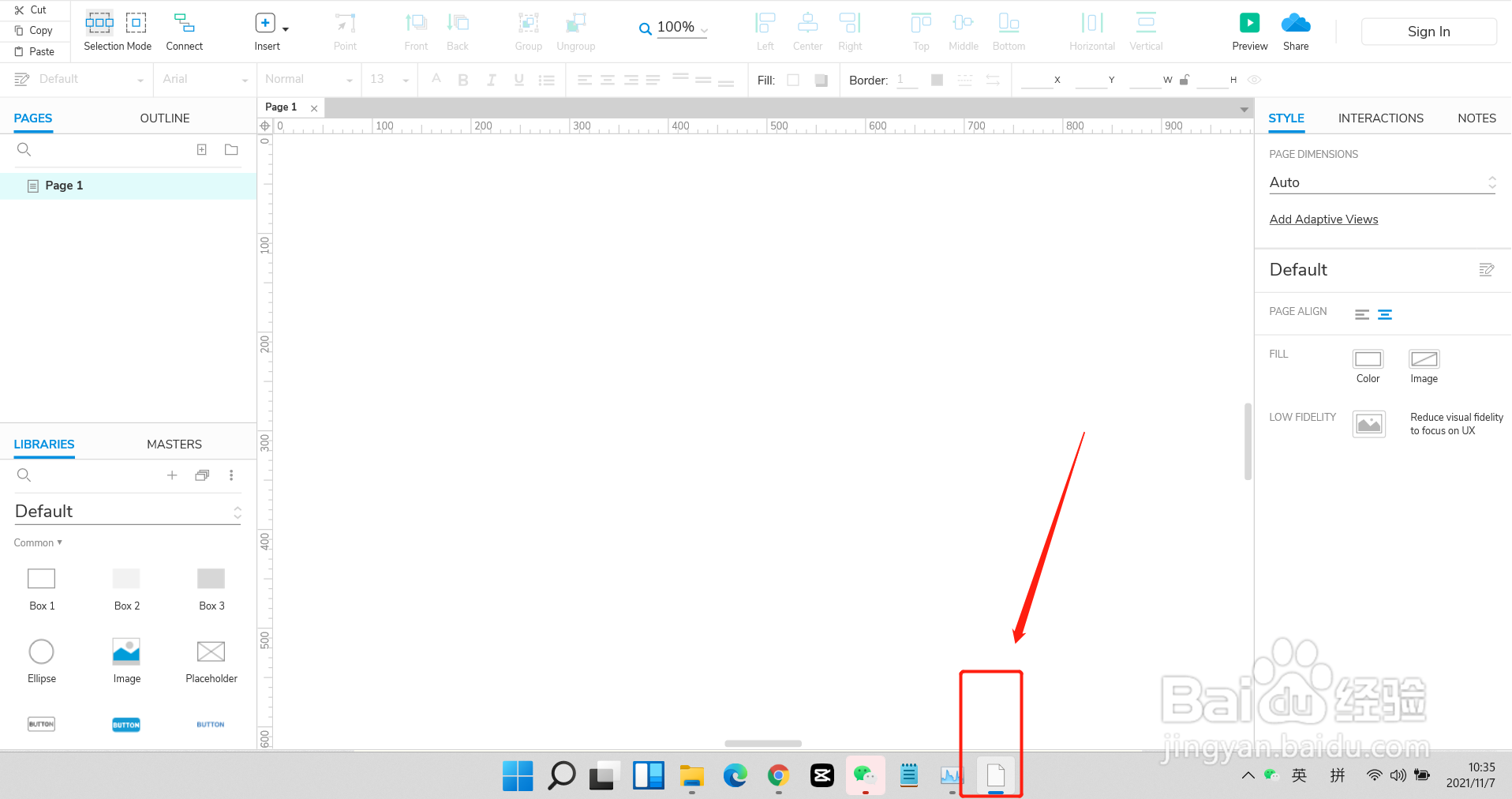Open the Border color swatch
The width and height of the screenshot is (1512, 799).
937,80
